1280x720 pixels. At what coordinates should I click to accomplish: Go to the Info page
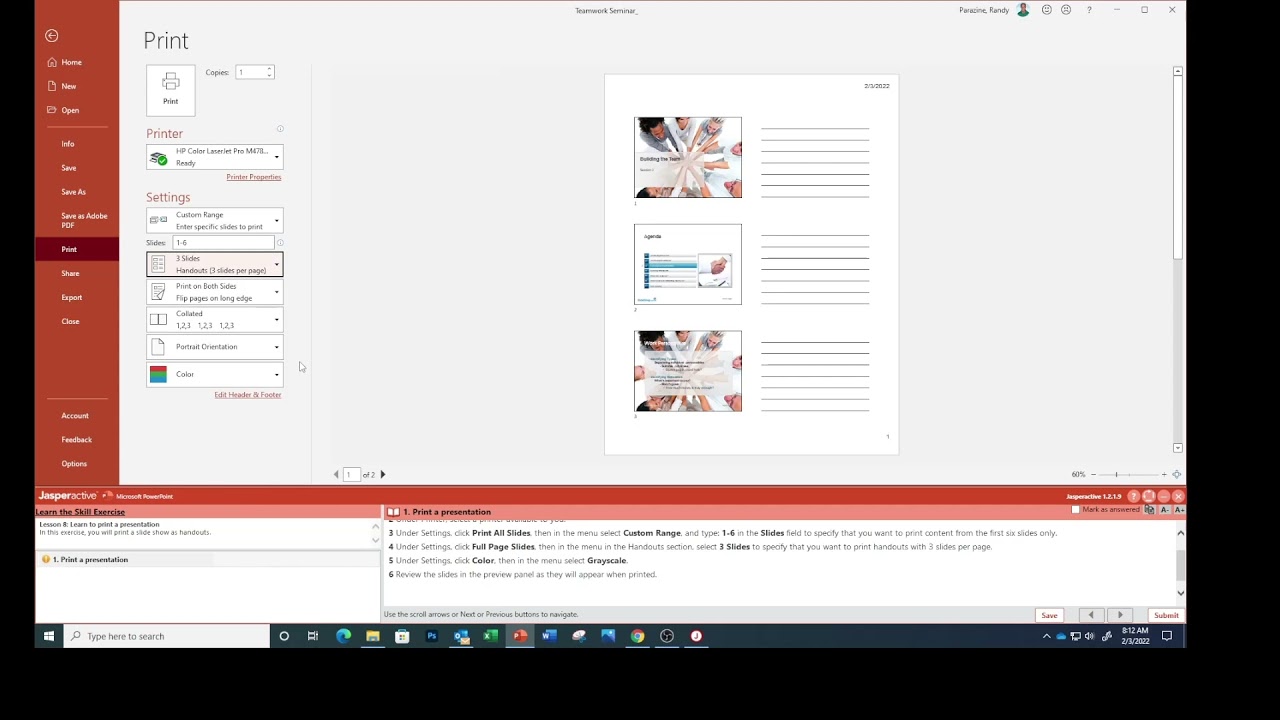[x=68, y=144]
